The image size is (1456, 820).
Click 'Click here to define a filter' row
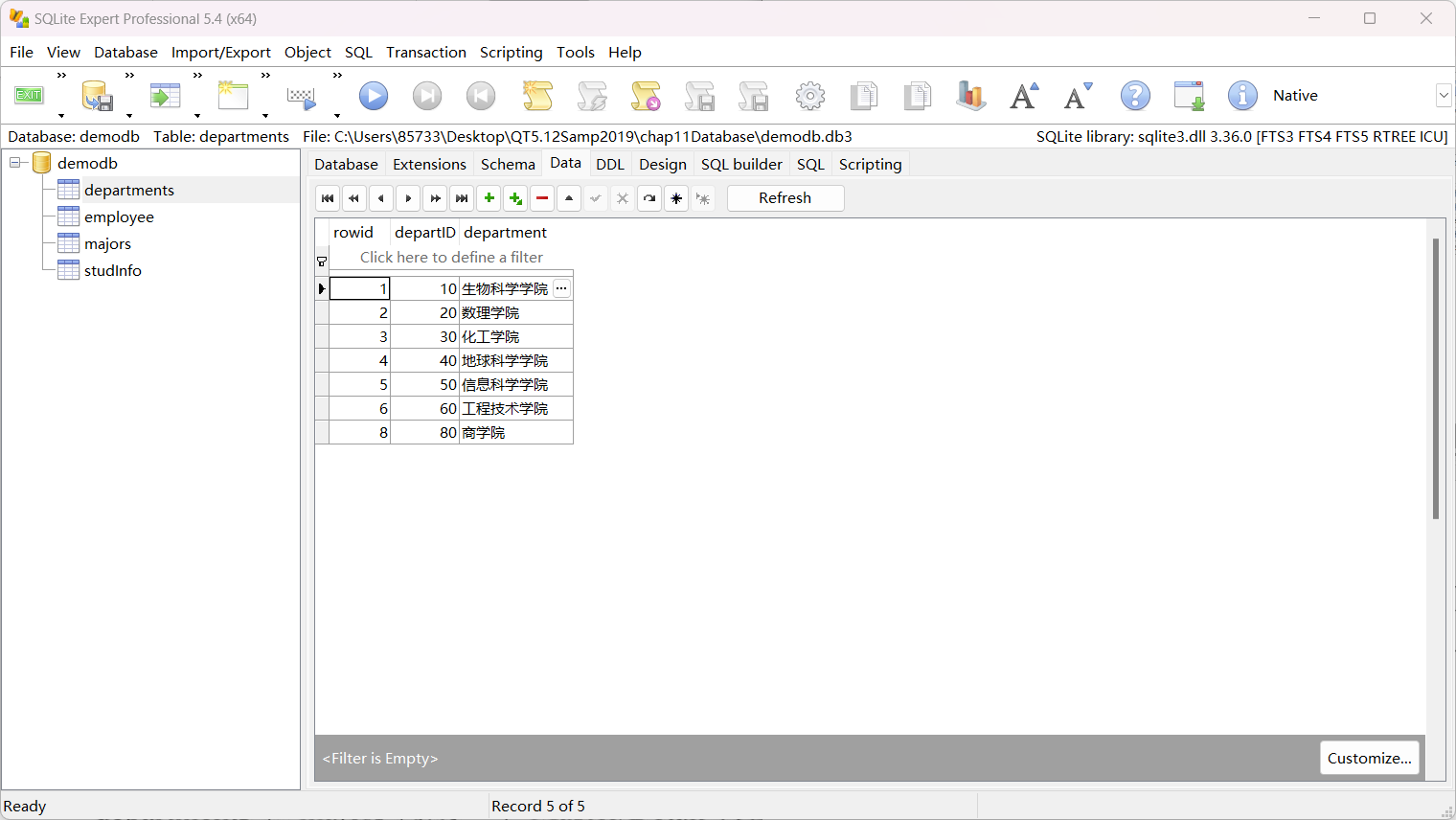coord(450,257)
